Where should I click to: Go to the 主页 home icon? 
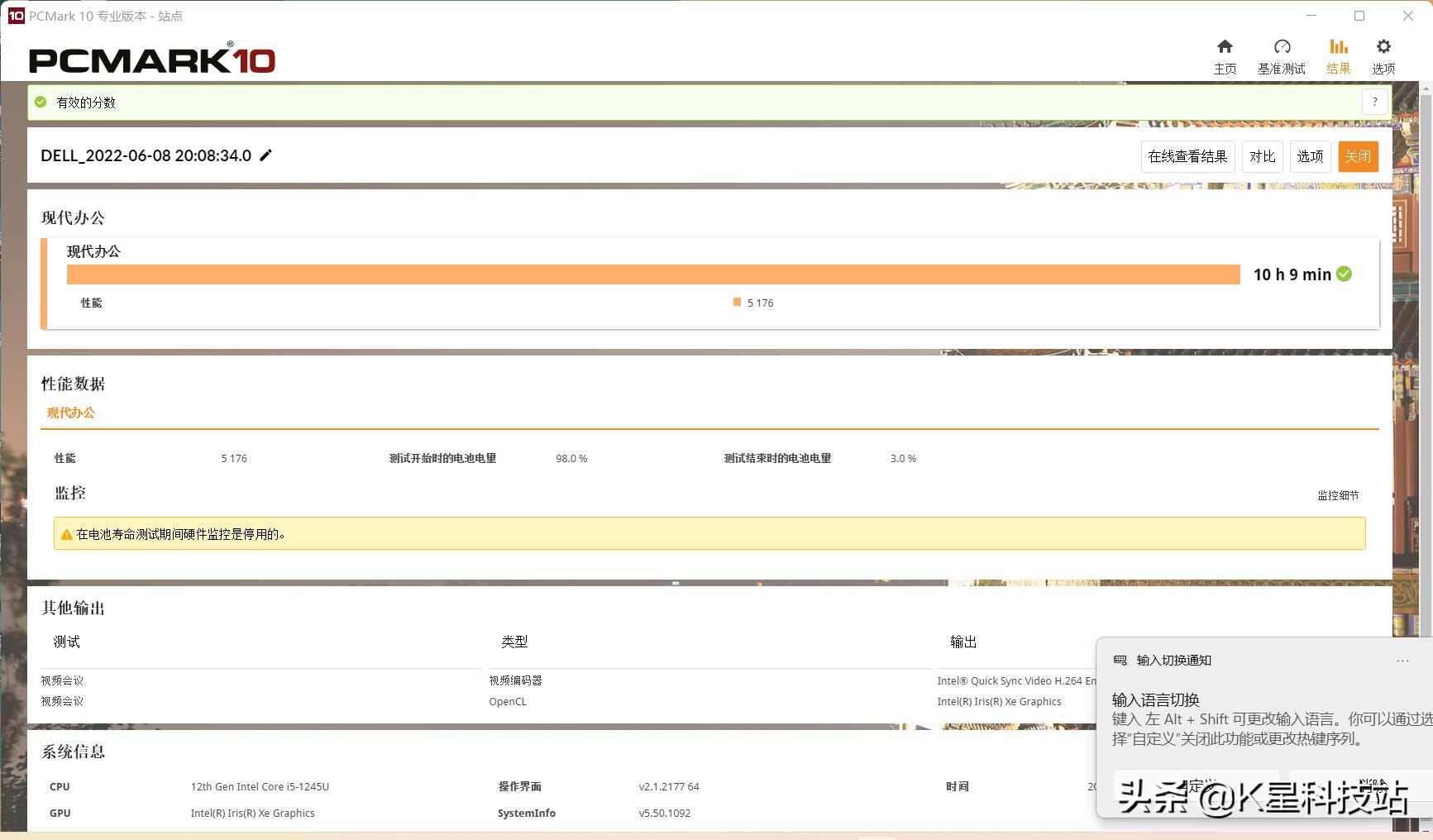(x=1225, y=47)
